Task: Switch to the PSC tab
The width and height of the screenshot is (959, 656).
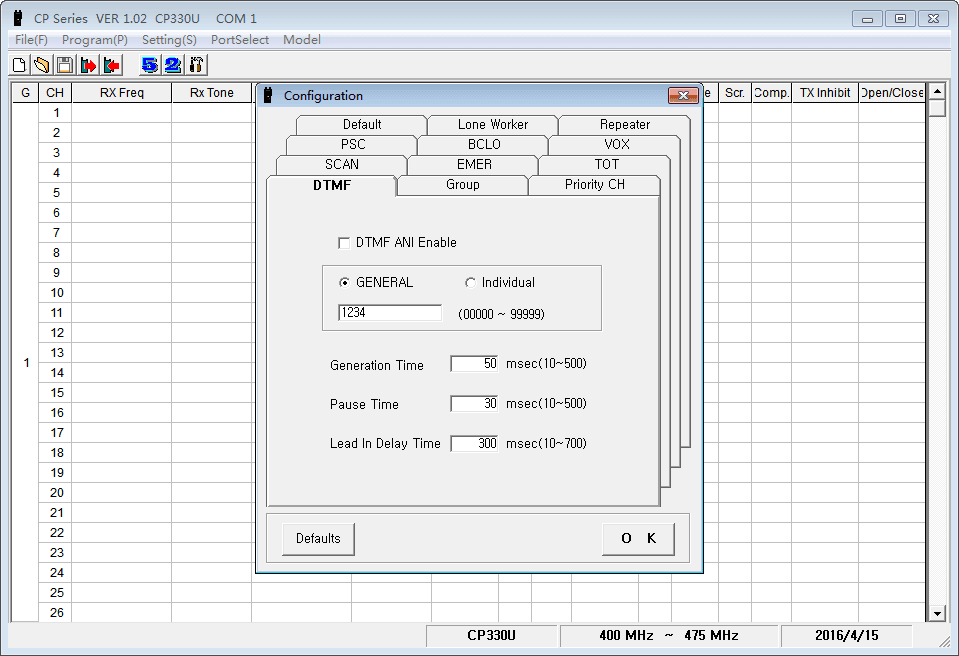Action: pyautogui.click(x=353, y=144)
